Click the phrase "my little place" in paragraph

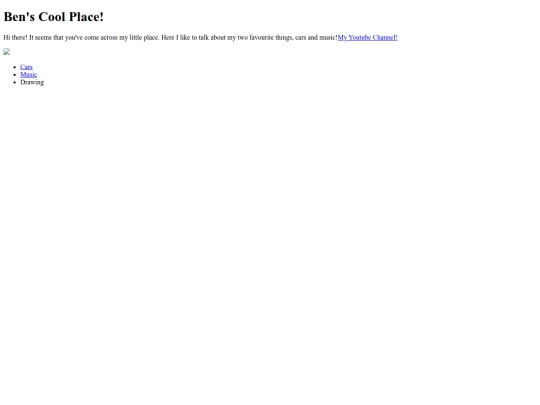tap(139, 38)
